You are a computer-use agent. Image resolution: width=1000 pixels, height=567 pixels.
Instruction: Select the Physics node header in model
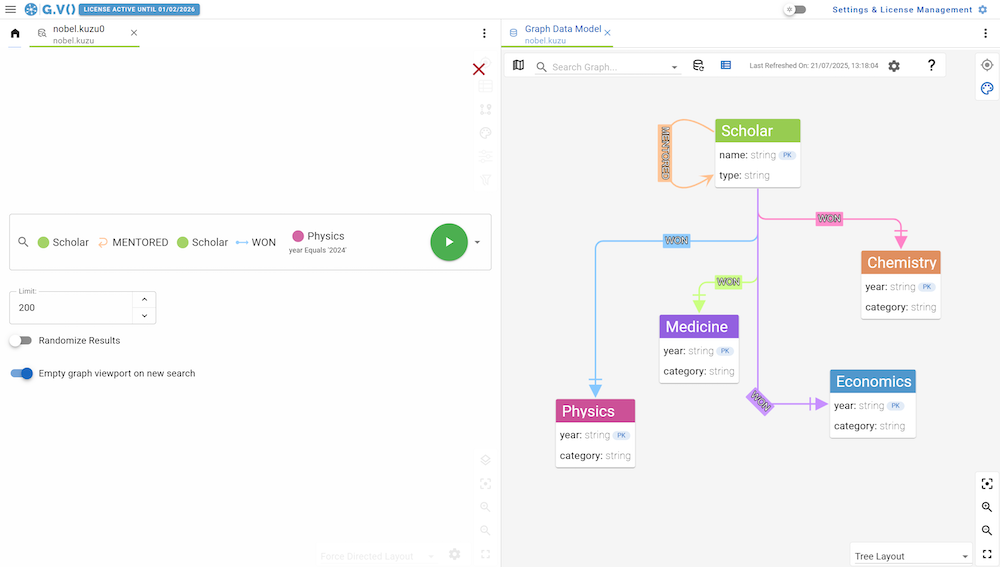pos(595,411)
